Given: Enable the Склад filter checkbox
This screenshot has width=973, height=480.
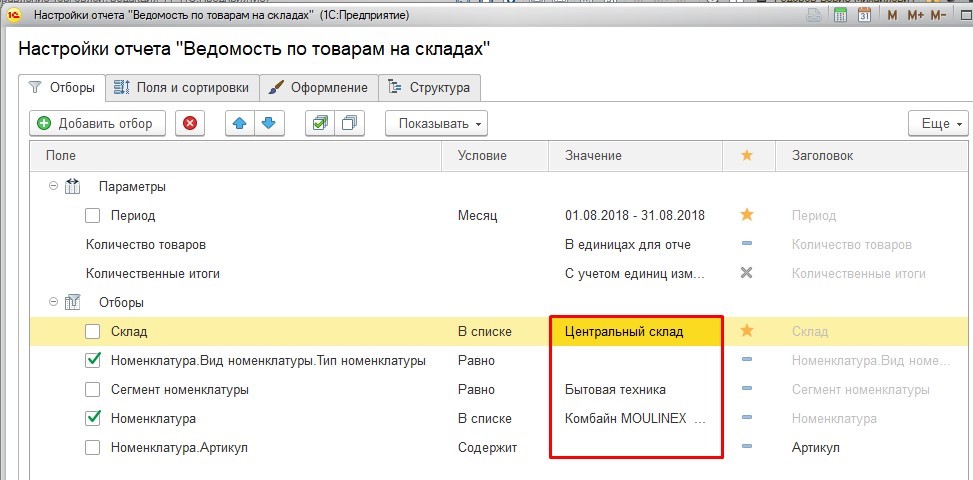Looking at the screenshot, I should pyautogui.click(x=93, y=331).
